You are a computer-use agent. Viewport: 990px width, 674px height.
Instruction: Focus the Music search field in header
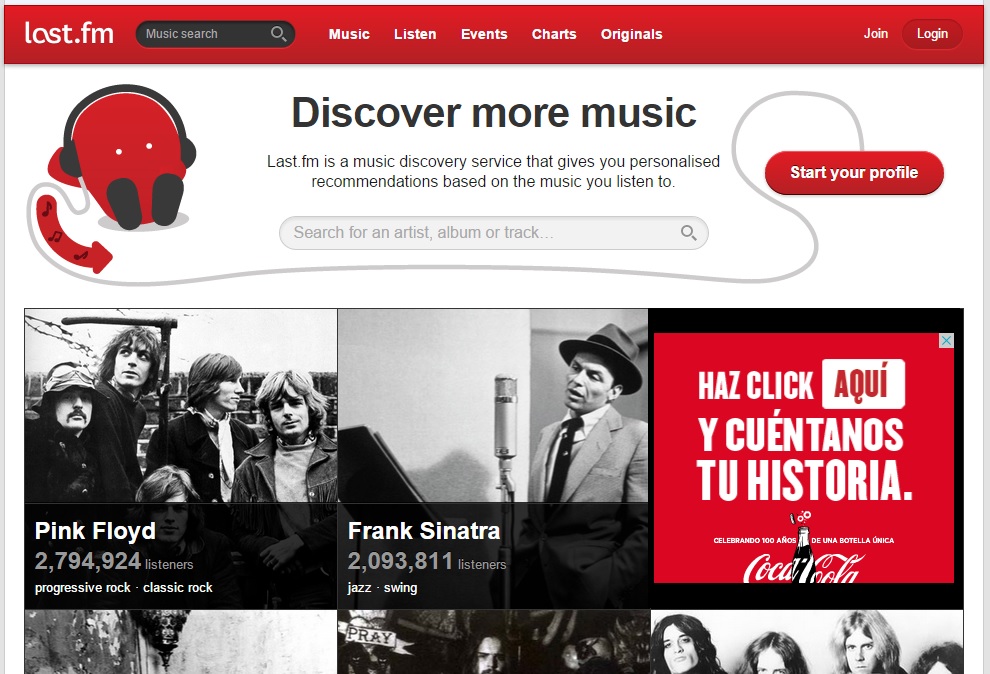click(x=215, y=34)
